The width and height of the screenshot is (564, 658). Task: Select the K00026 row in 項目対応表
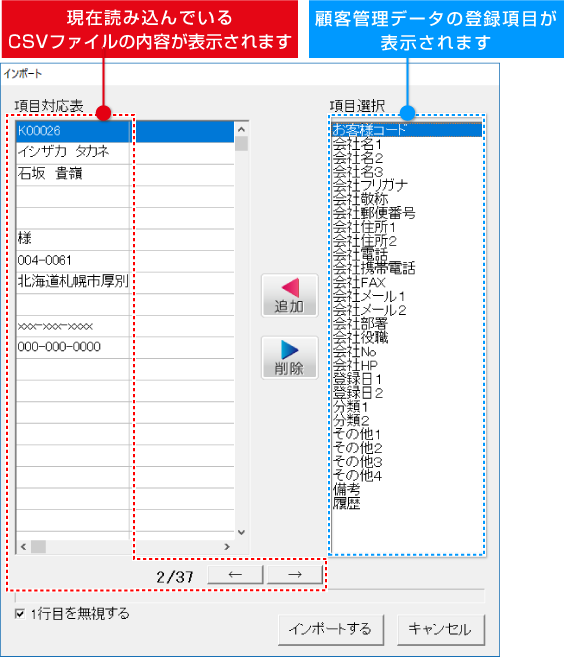click(x=125, y=131)
